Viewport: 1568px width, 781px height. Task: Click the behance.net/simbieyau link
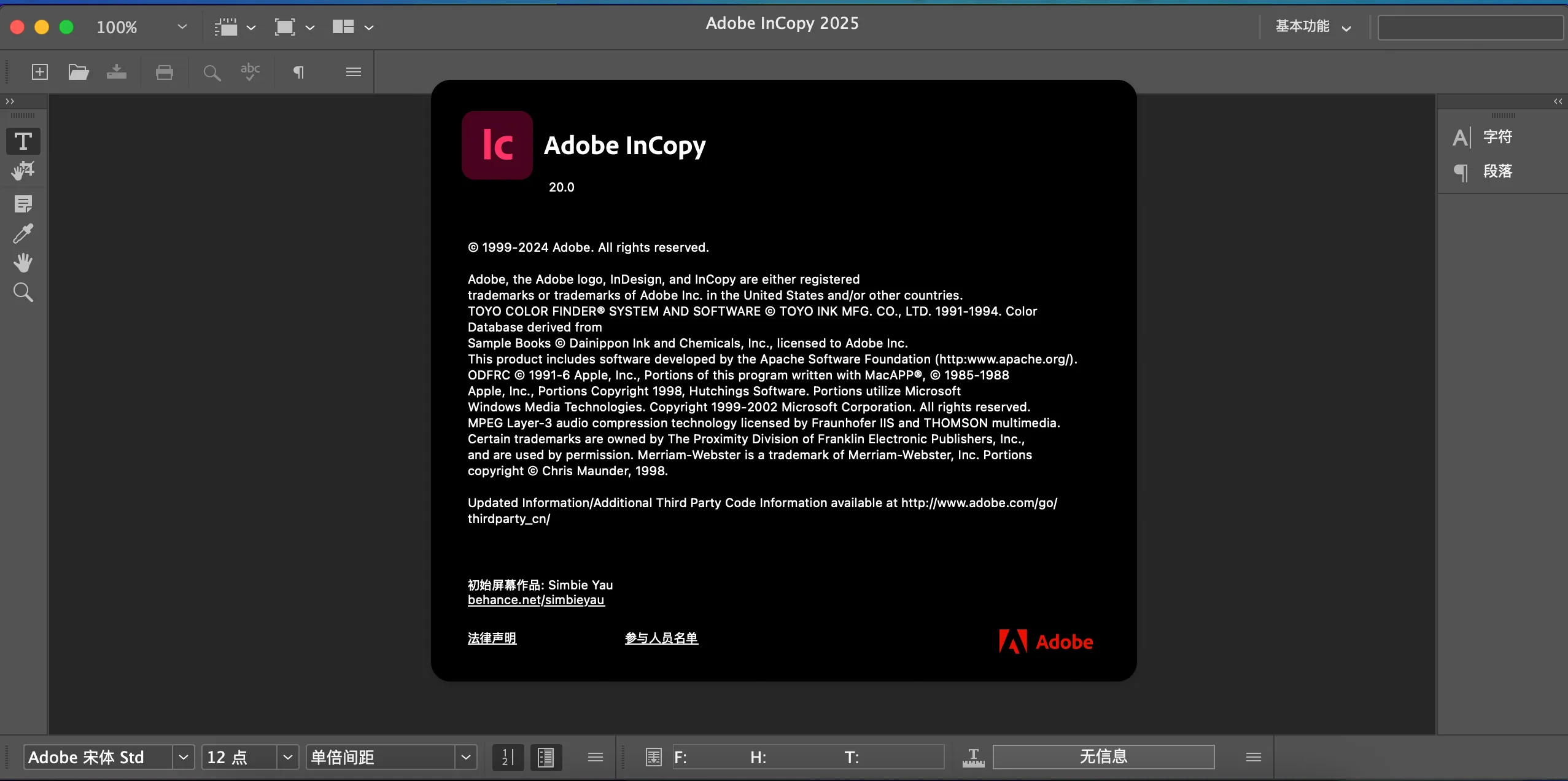point(535,600)
